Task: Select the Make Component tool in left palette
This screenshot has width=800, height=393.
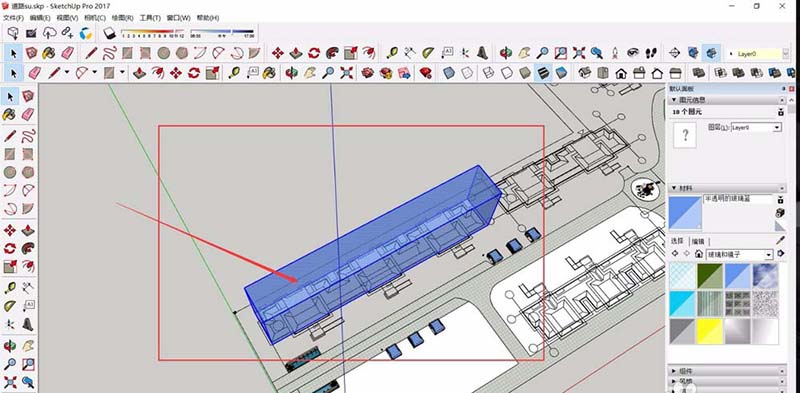Action: point(28,96)
